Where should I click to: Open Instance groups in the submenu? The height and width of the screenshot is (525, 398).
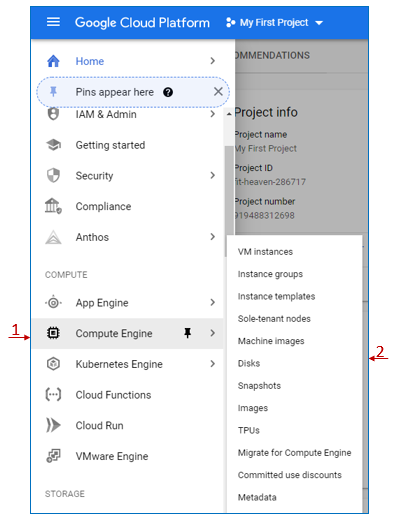(270, 274)
